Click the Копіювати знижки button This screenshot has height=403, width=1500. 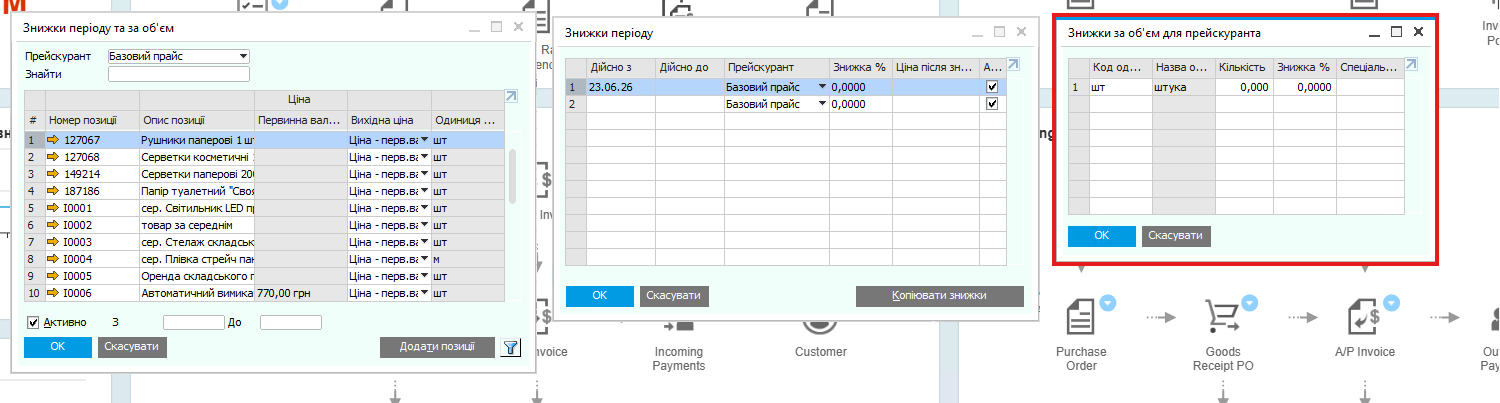click(x=940, y=296)
